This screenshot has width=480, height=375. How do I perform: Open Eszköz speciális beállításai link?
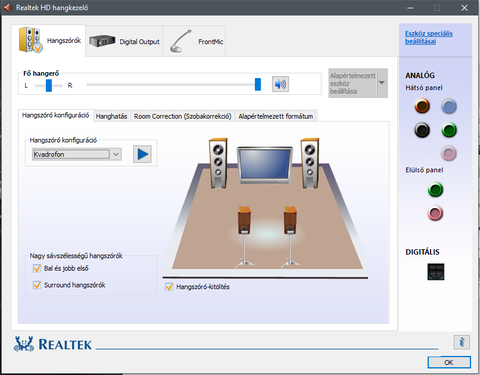[429, 37]
